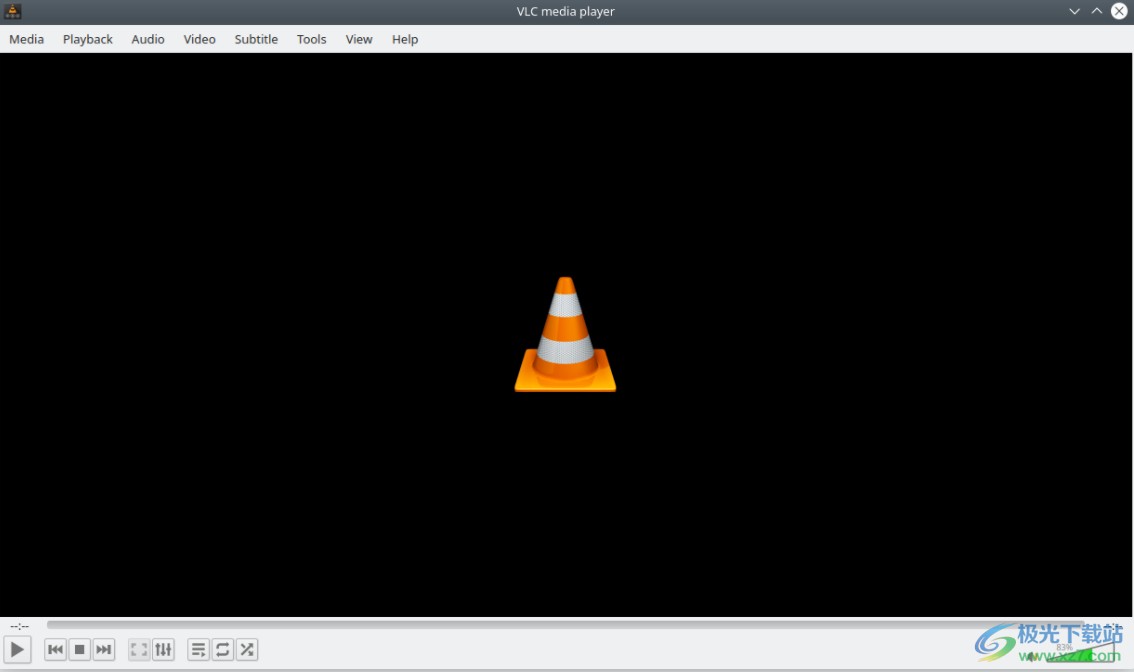Open extended settings equalizer panel
Viewport: 1134px width, 672px height.
coord(163,650)
